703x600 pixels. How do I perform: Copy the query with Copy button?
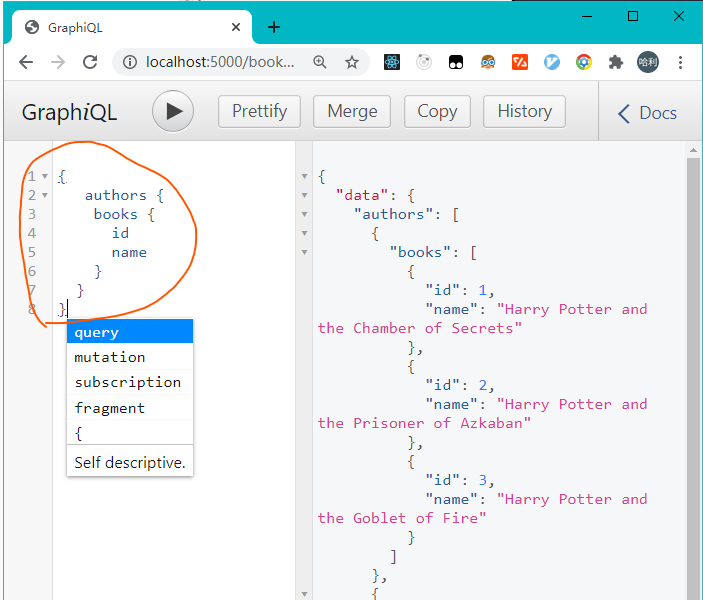[437, 111]
